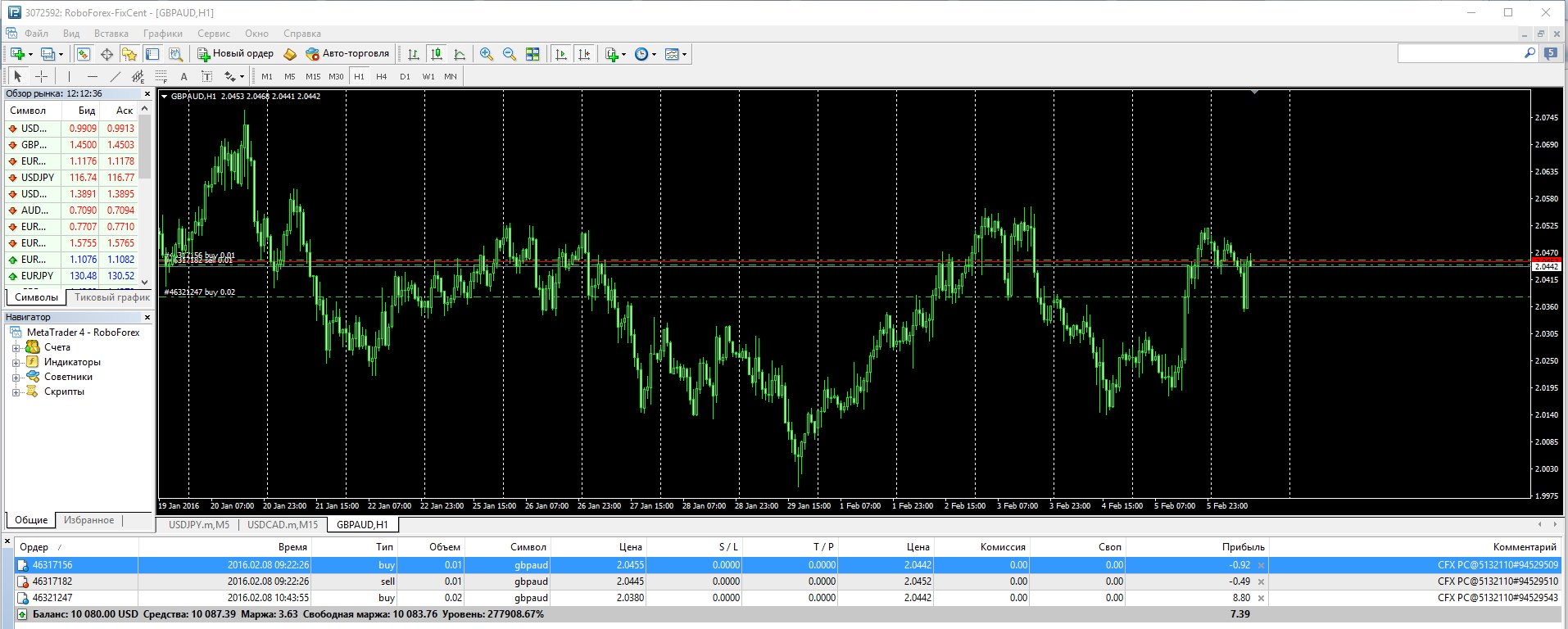Open the periodicity clock dropdown

646,54
